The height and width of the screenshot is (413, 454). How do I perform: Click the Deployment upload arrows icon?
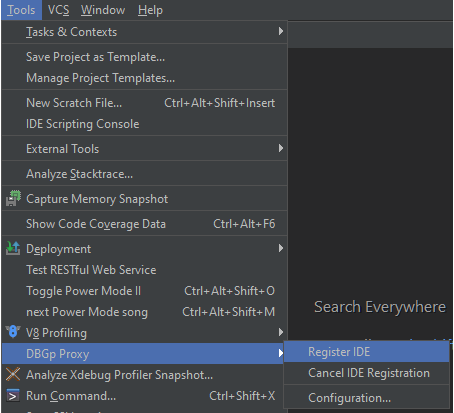pyautogui.click(x=13, y=248)
